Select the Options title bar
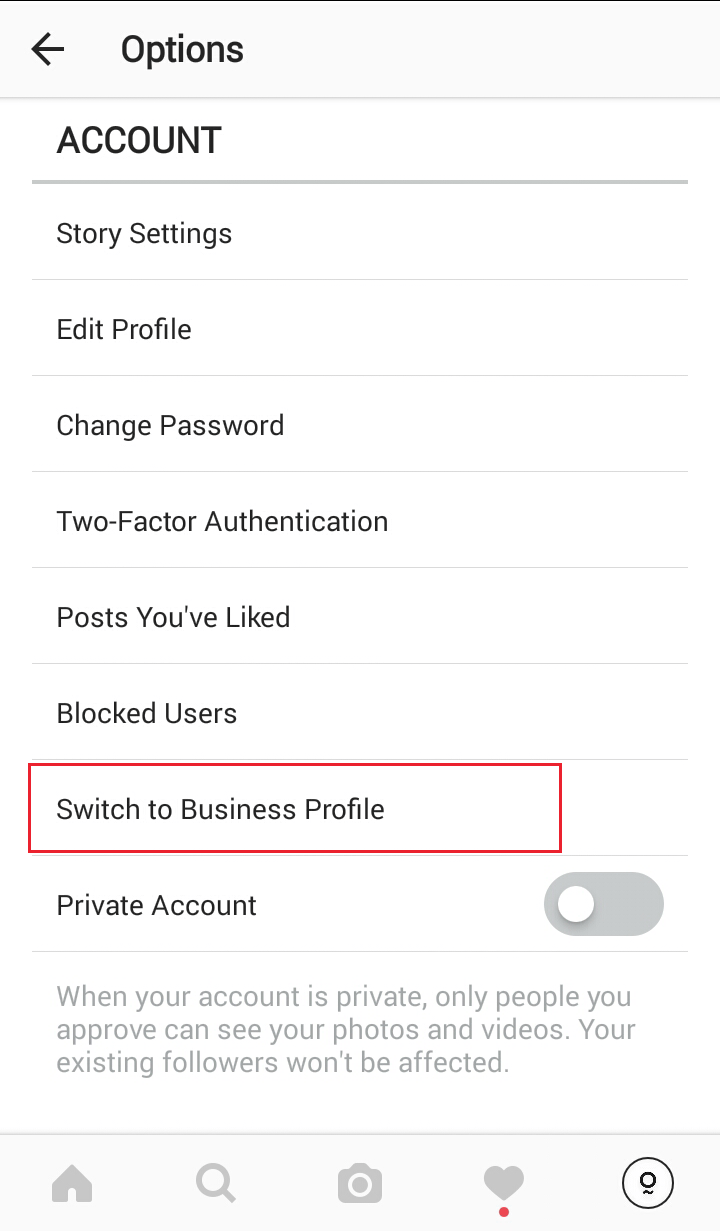720x1231 pixels. [181, 48]
